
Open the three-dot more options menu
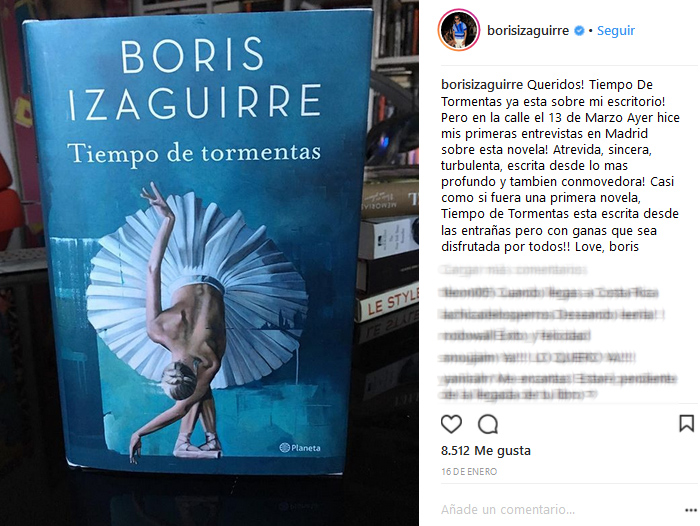pos(691,509)
